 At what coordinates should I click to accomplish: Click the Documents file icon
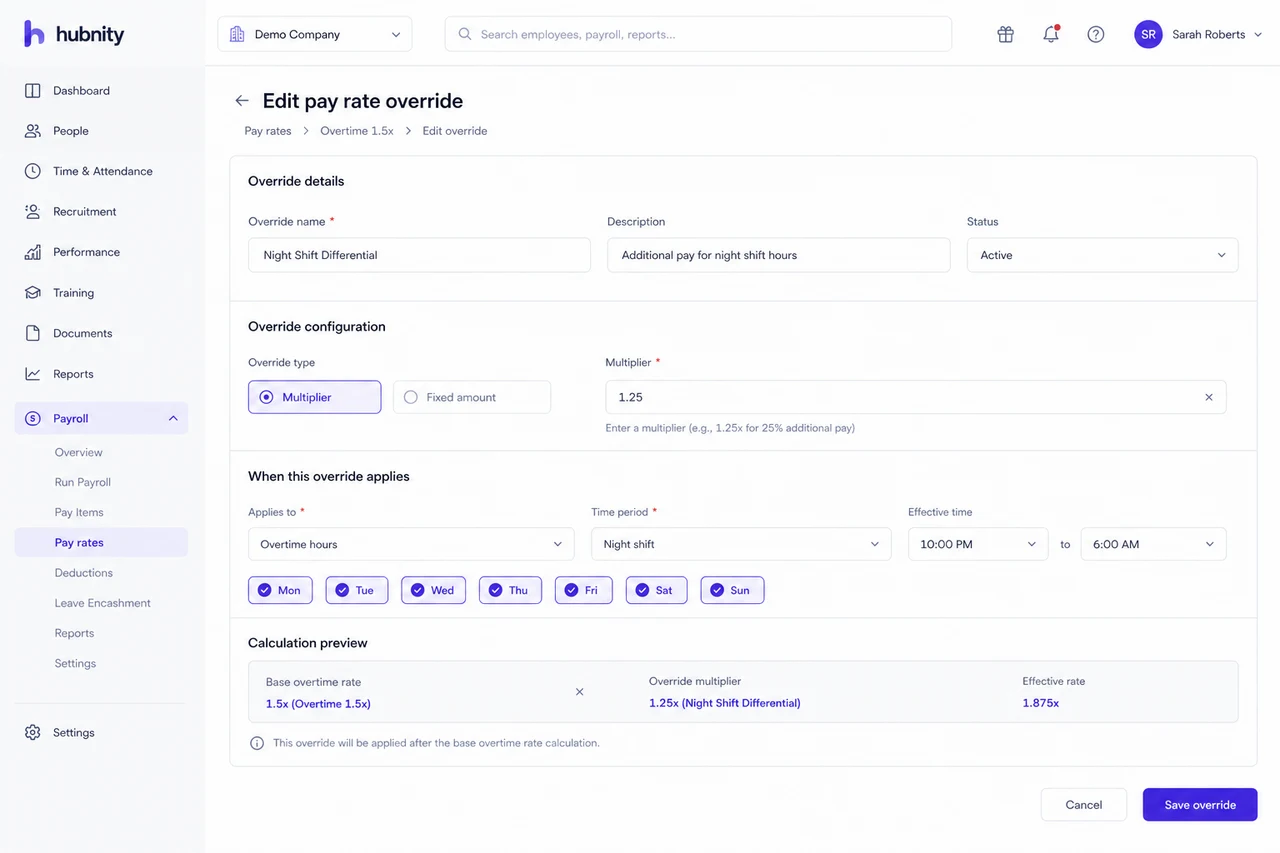pyautogui.click(x=33, y=333)
